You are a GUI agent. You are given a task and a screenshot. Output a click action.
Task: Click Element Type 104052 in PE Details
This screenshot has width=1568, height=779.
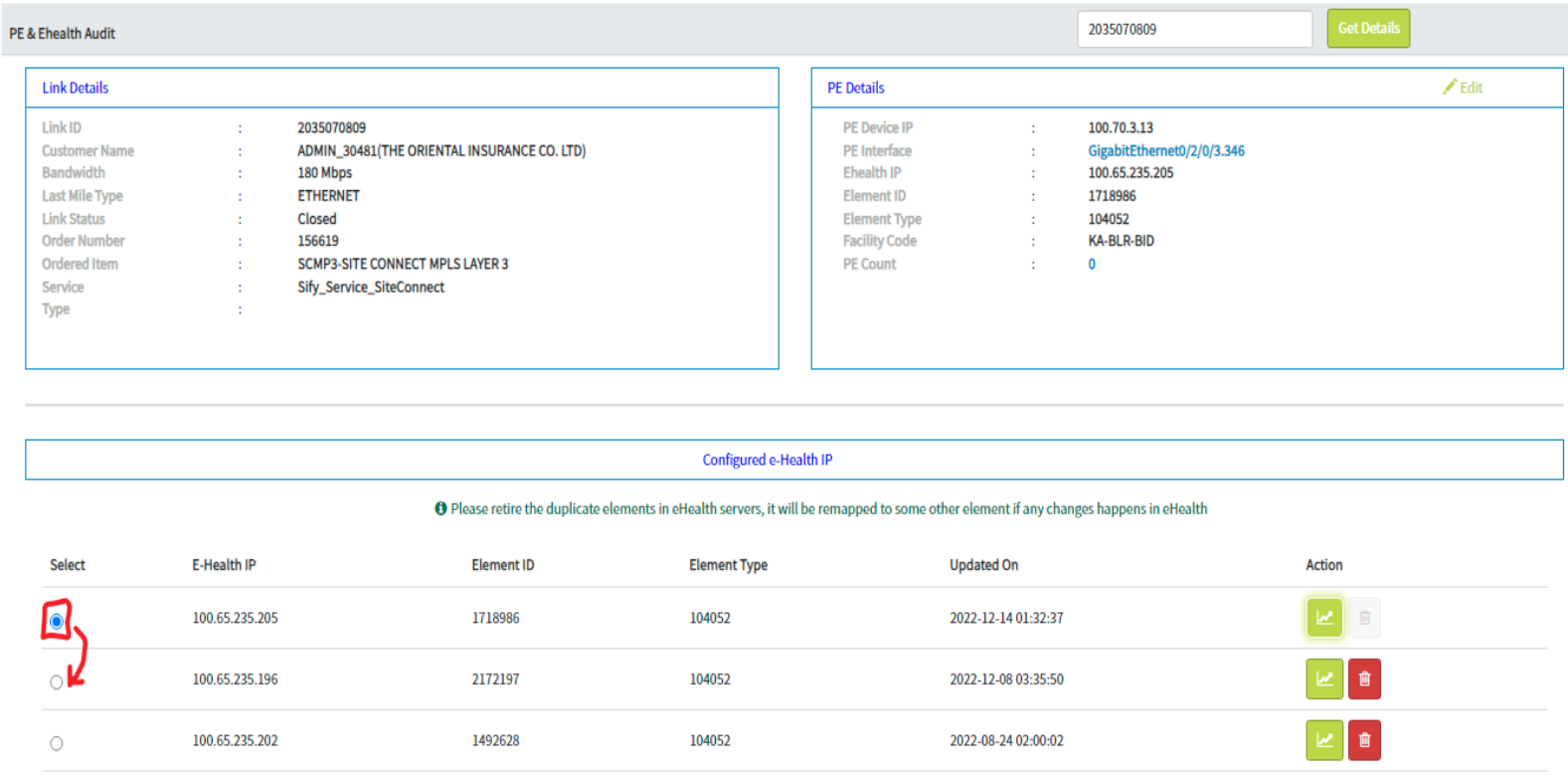pos(1109,219)
